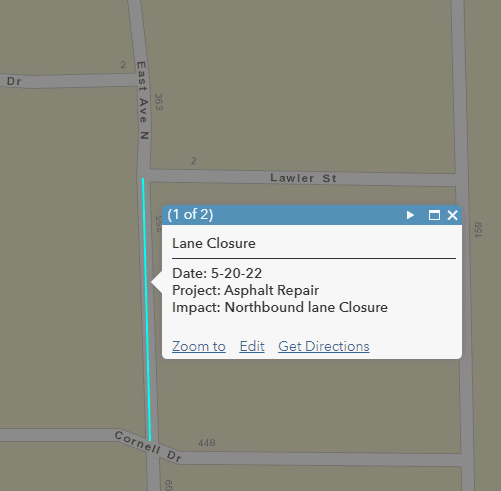Click Project: Asphalt Repair text
501x491 pixels.
pyautogui.click(x=245, y=290)
